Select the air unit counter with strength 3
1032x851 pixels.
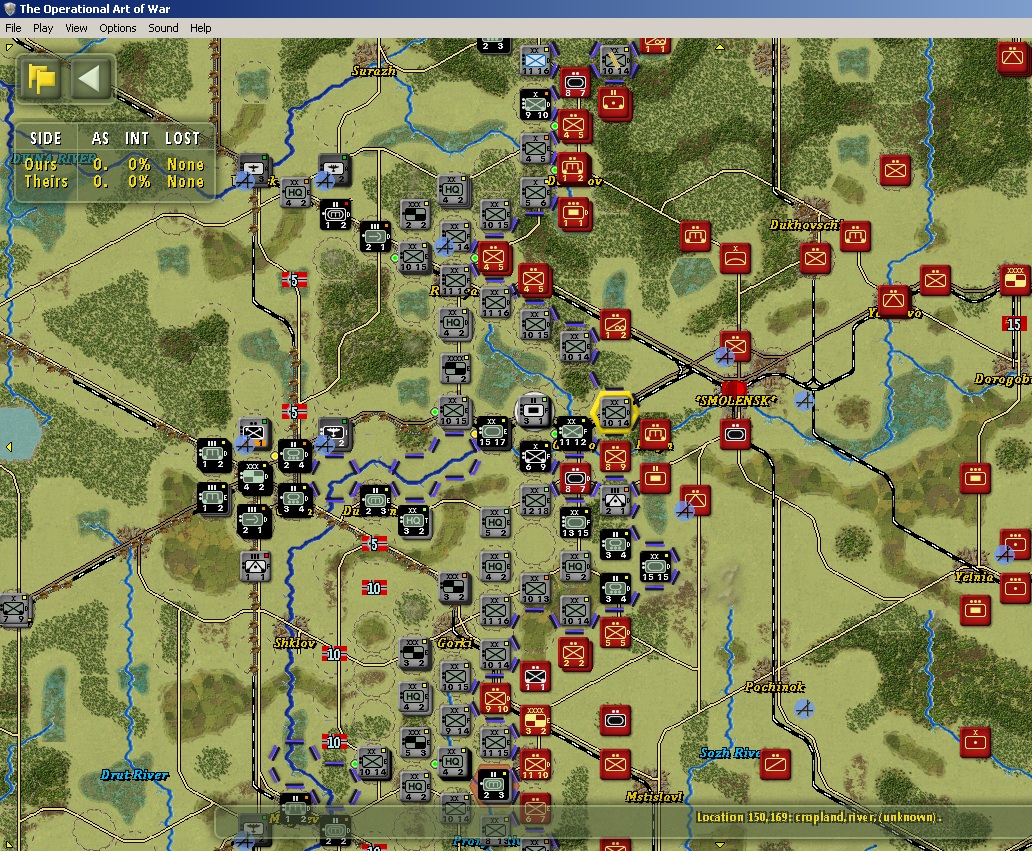pos(253,169)
